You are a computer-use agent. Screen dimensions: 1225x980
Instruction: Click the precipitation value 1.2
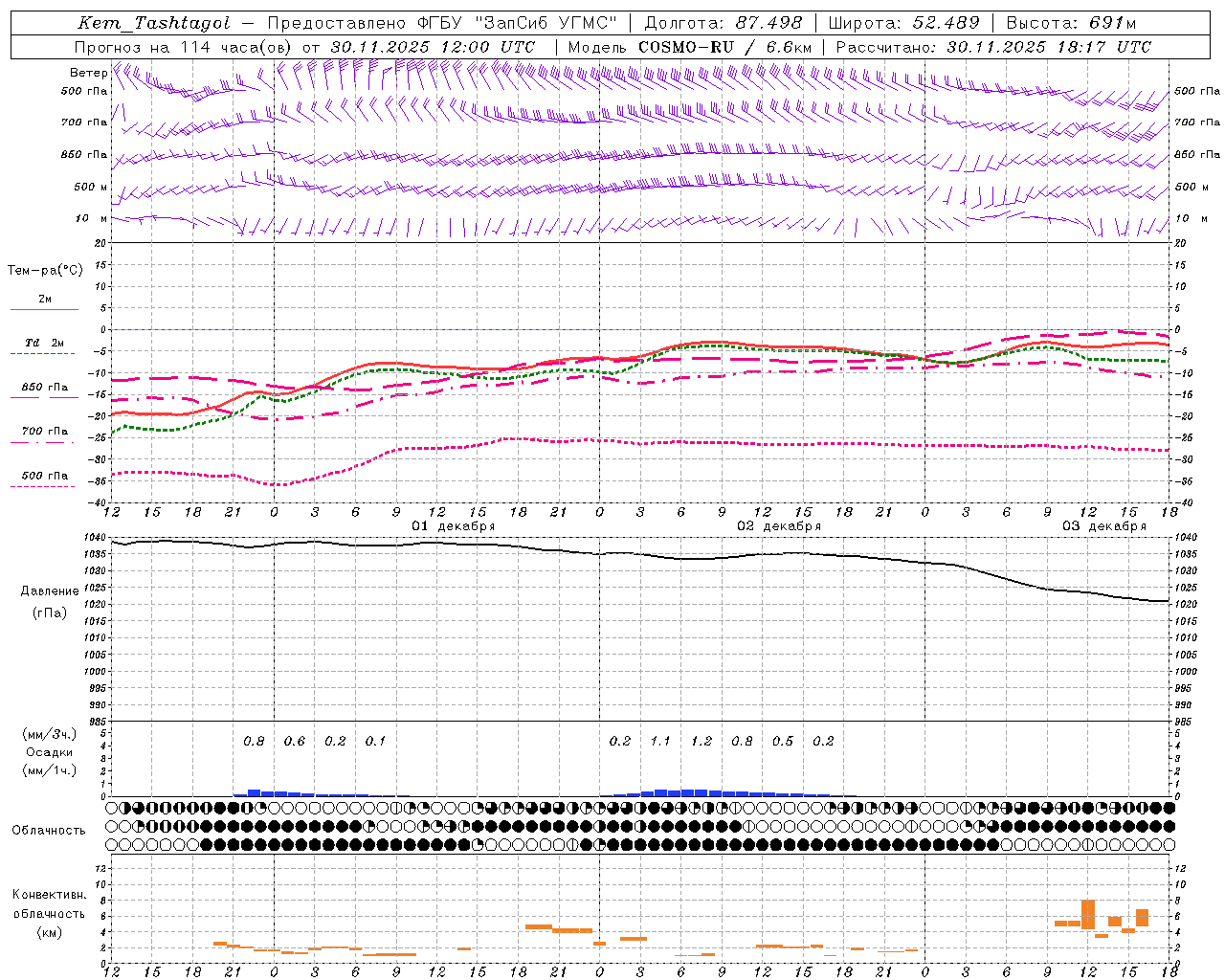pyautogui.click(x=702, y=741)
